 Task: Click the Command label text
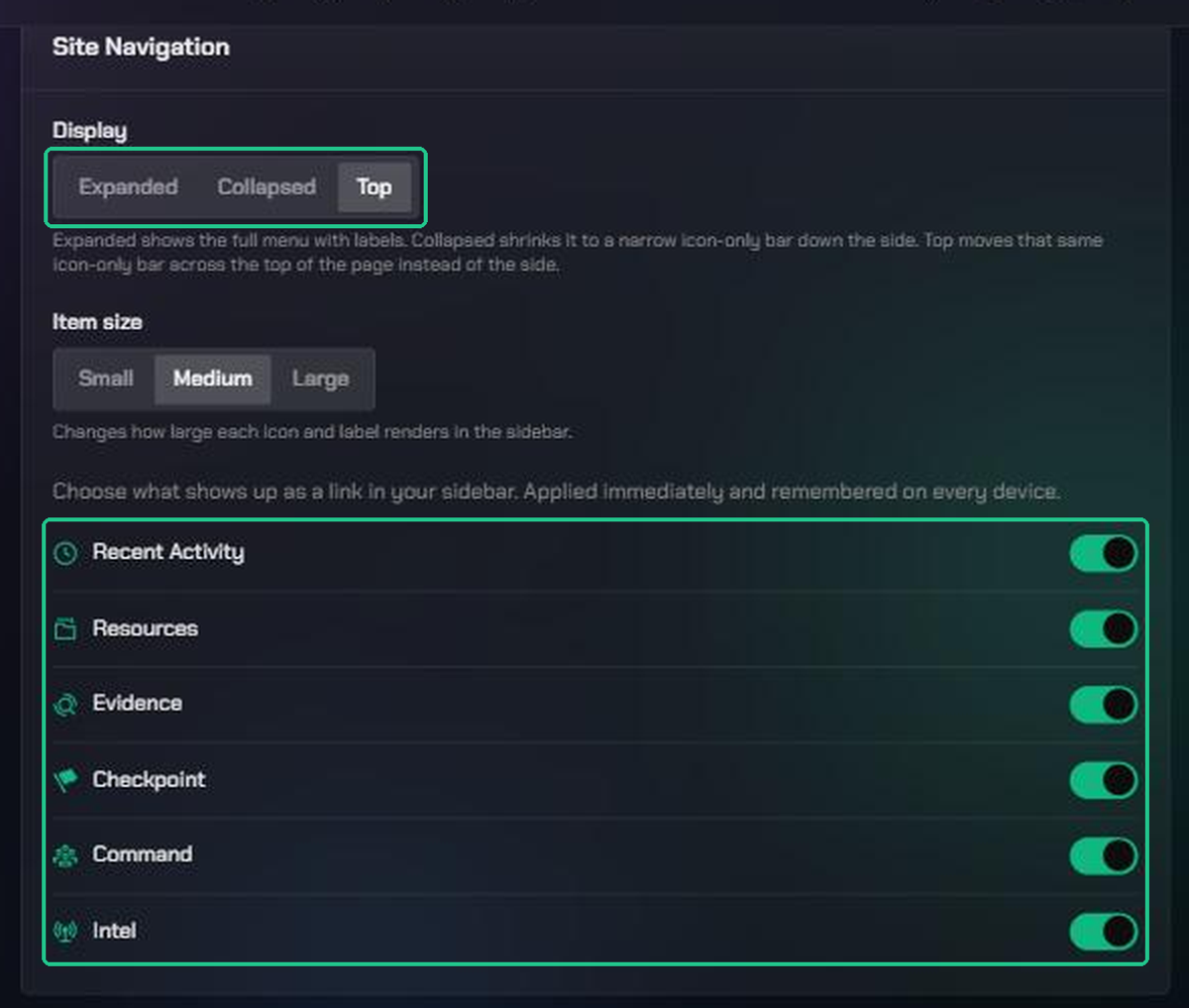pos(143,854)
